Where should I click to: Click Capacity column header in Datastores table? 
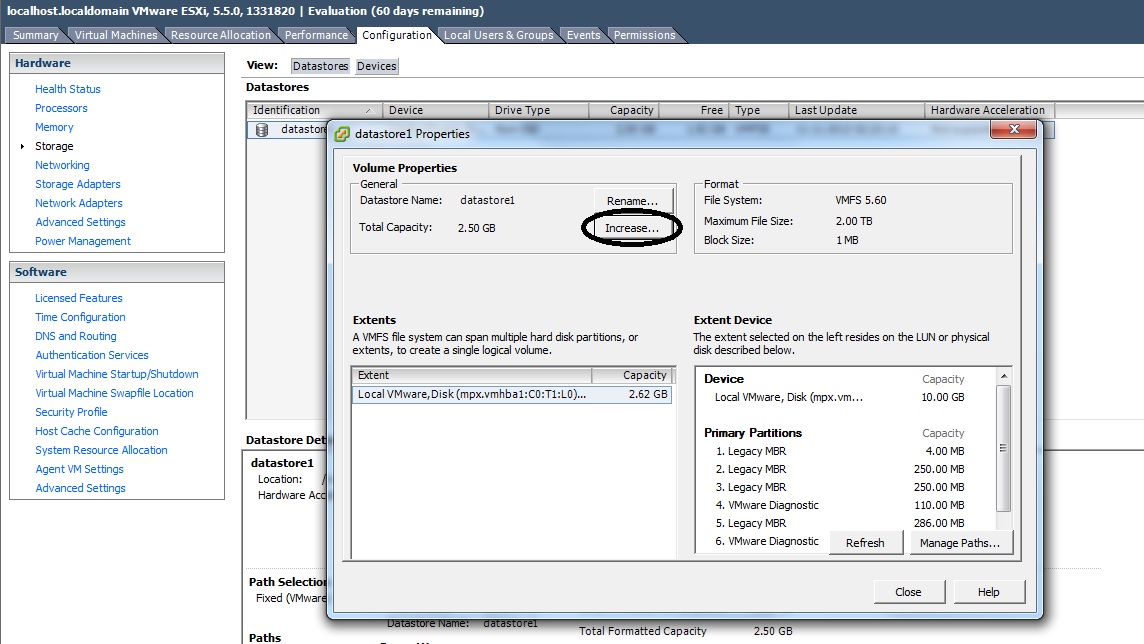coord(624,110)
